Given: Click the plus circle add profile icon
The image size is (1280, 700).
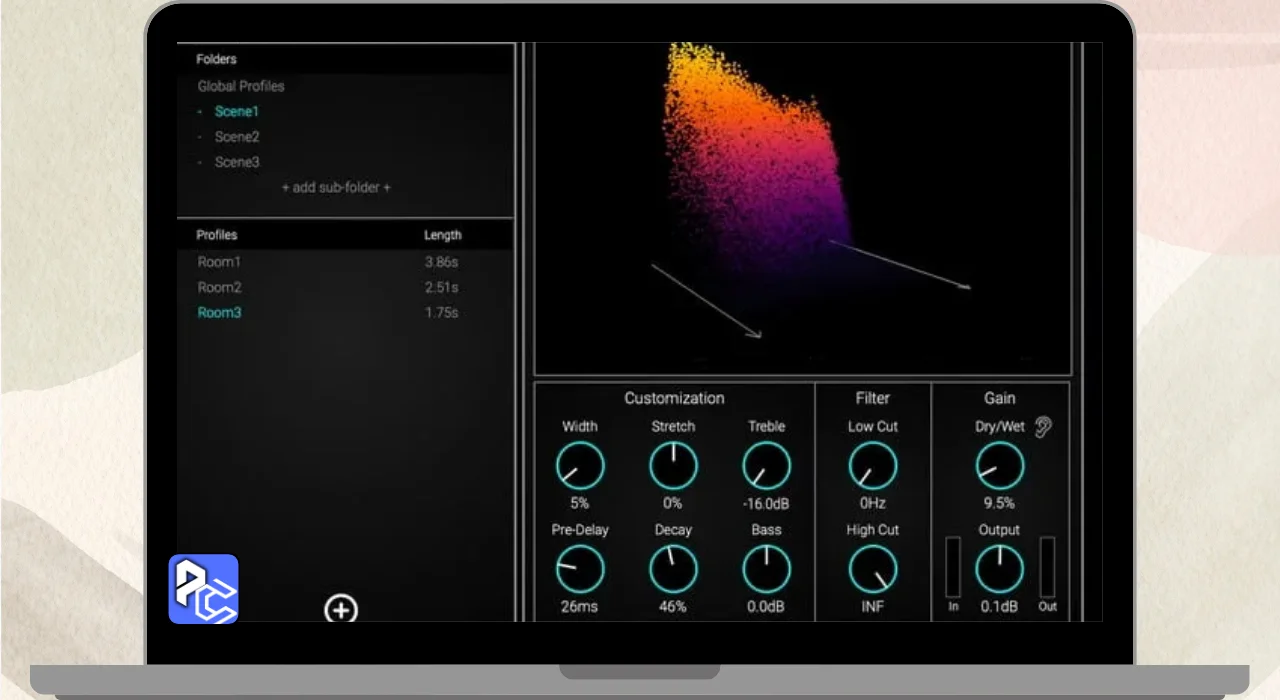Looking at the screenshot, I should [341, 609].
